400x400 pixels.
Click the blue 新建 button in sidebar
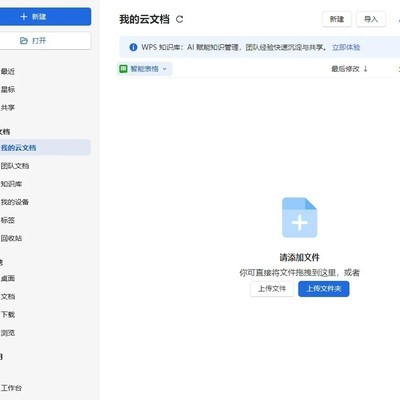(x=45, y=17)
